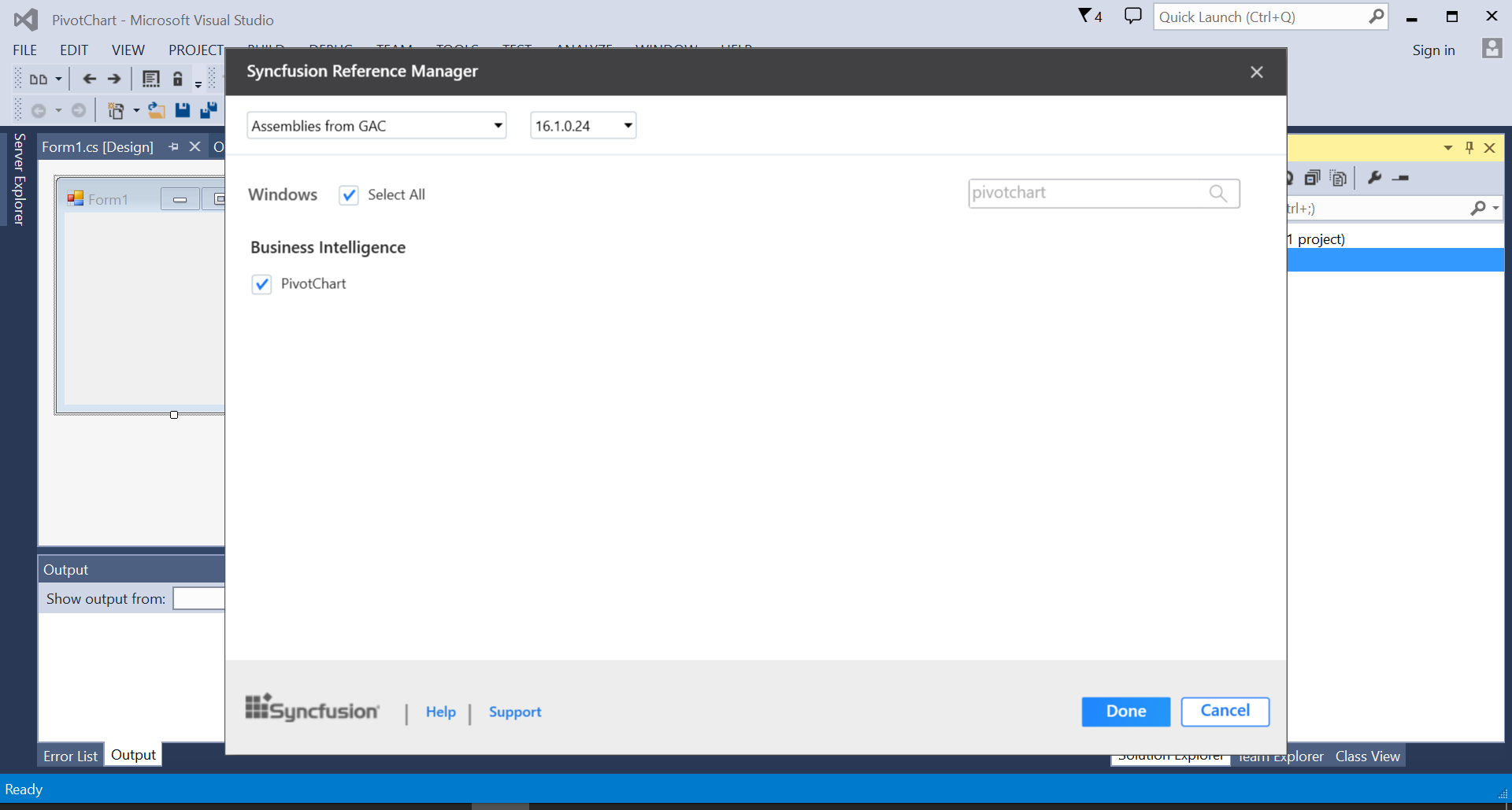Screen dimensions: 1512x810
Task: Open the PROJECT menu
Action: pos(196,50)
